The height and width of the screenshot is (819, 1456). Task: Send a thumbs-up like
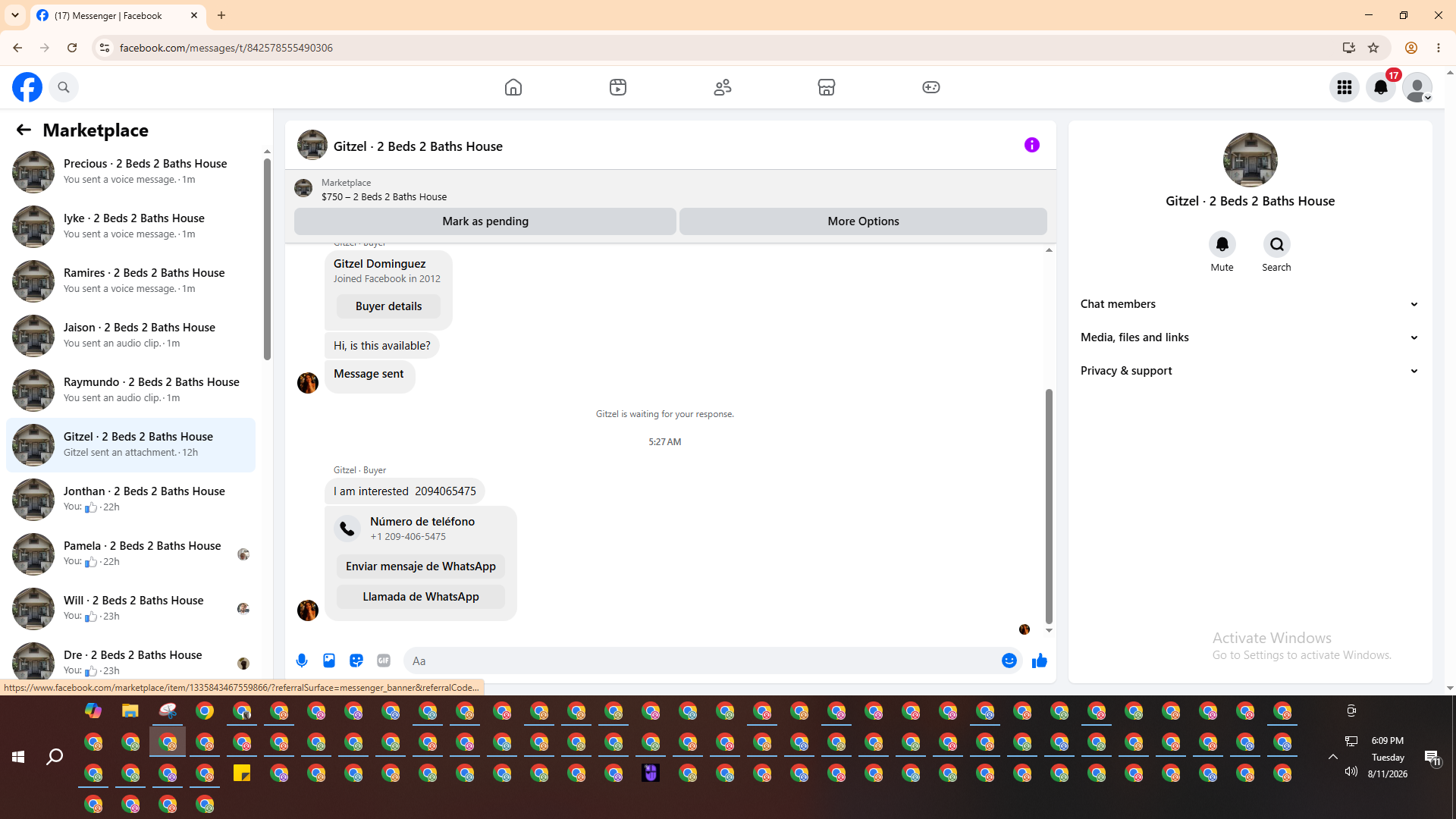click(1040, 661)
